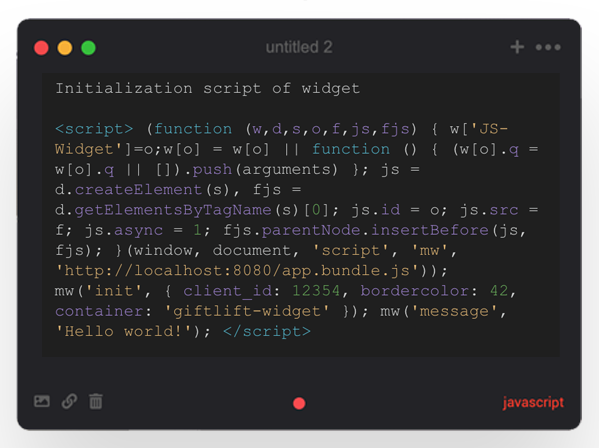Click the closing </script> tag in code

click(267, 331)
